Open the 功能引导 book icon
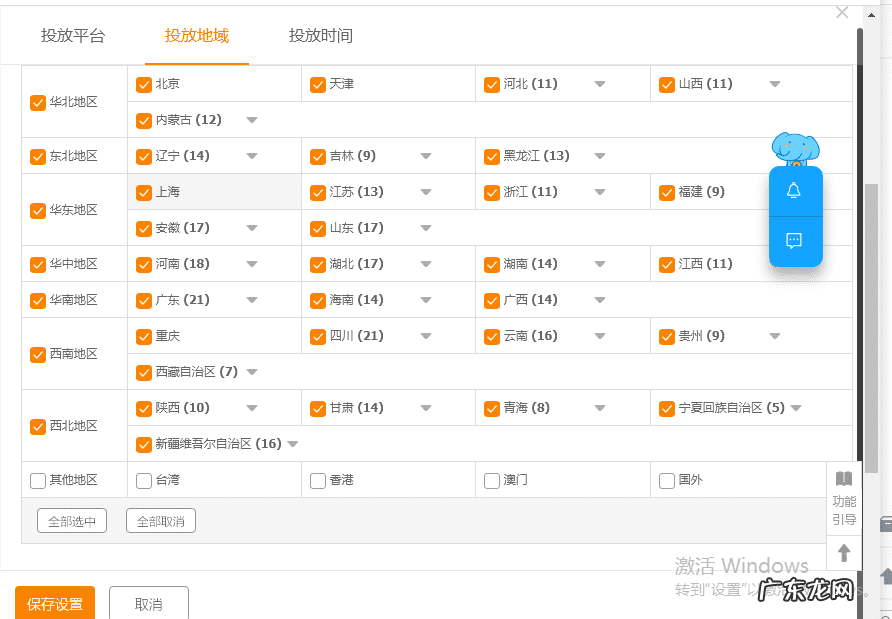The height and width of the screenshot is (619, 892). click(x=843, y=479)
